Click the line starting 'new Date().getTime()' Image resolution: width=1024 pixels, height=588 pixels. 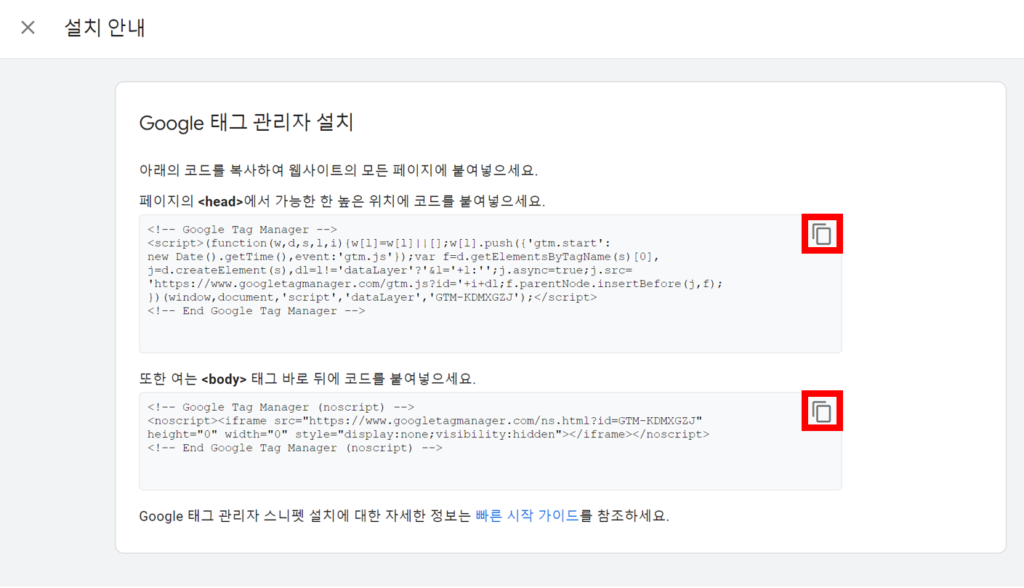pyautogui.click(x=404, y=257)
